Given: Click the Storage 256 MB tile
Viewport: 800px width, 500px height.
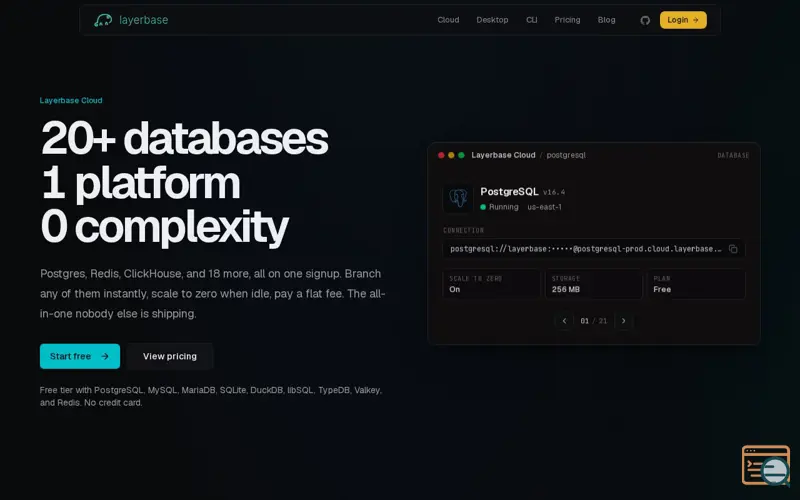Looking at the screenshot, I should coord(594,284).
